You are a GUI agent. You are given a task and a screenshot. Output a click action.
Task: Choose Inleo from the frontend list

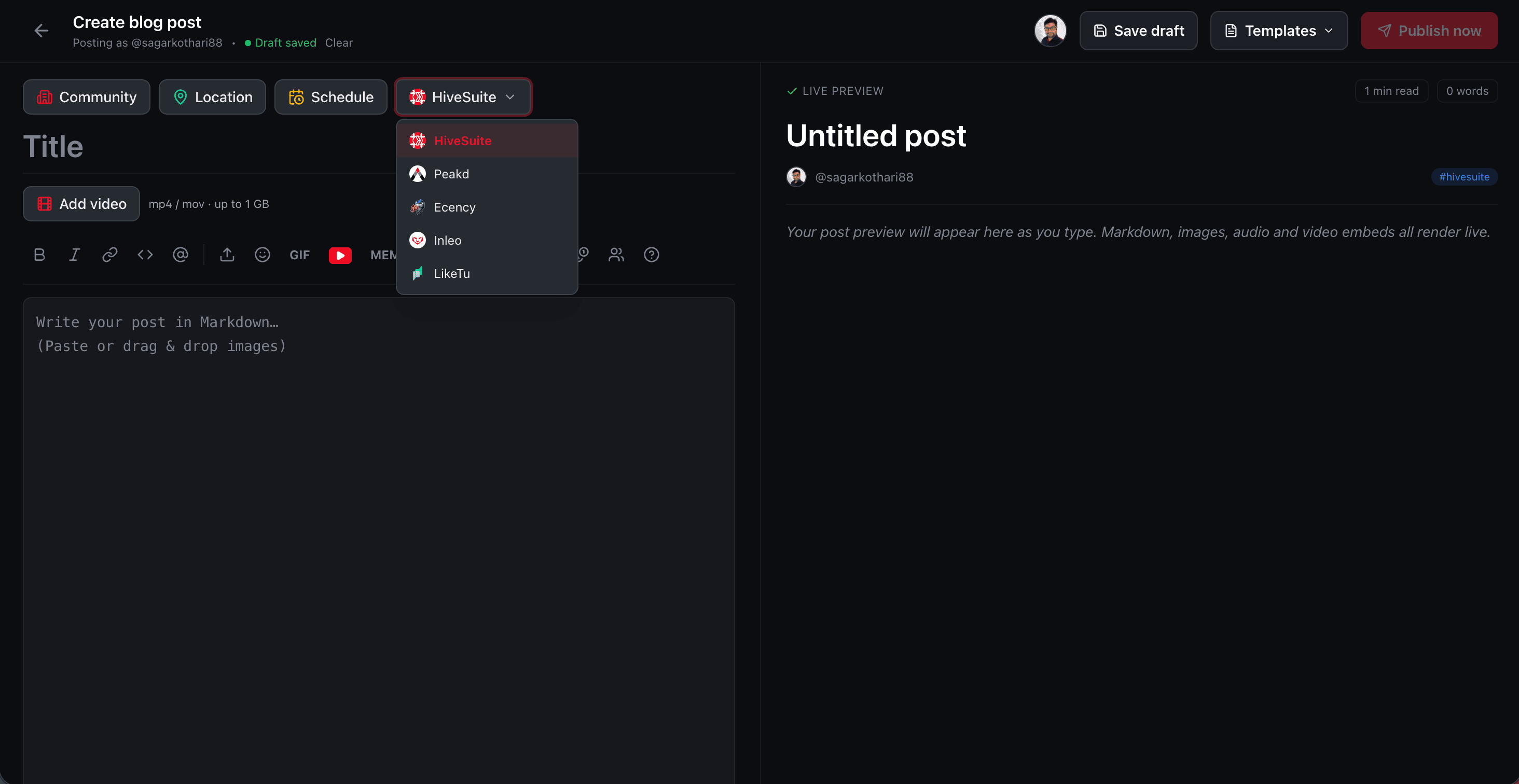[487, 241]
